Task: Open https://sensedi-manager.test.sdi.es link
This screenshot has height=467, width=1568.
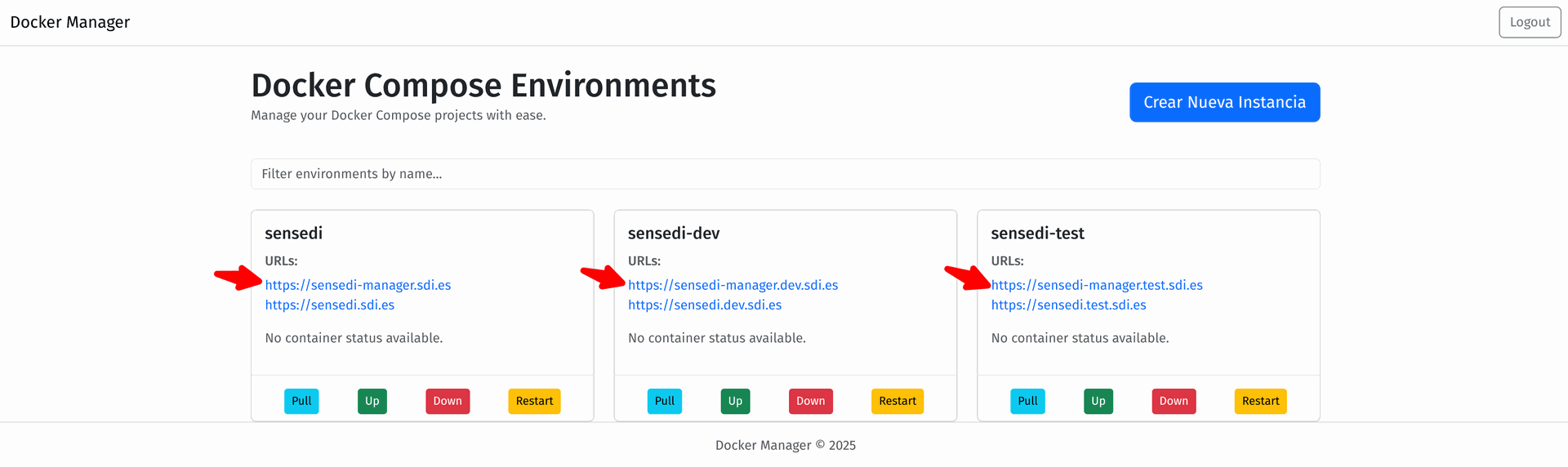Action: 1096,285
